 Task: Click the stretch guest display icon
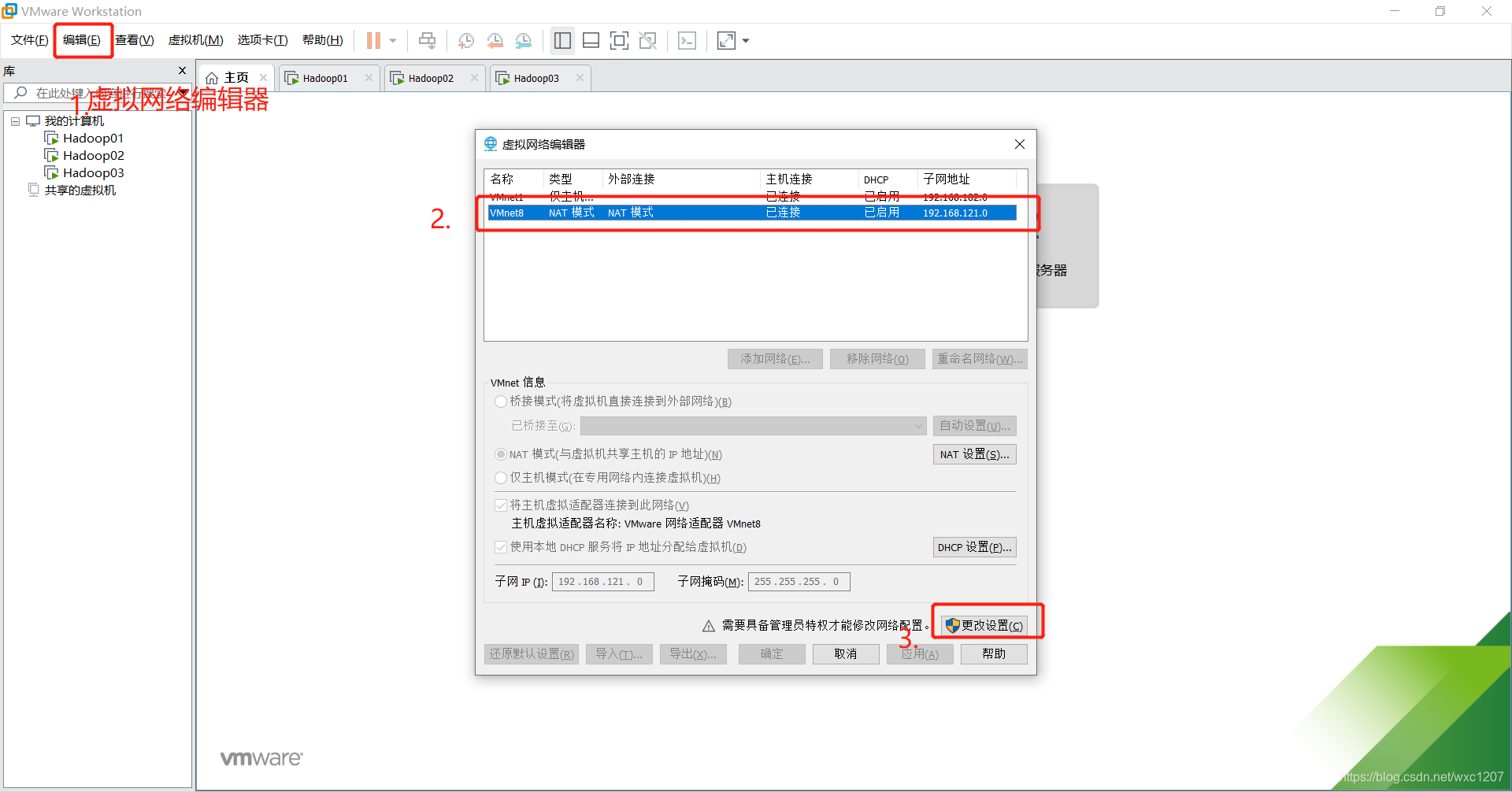tap(726, 40)
